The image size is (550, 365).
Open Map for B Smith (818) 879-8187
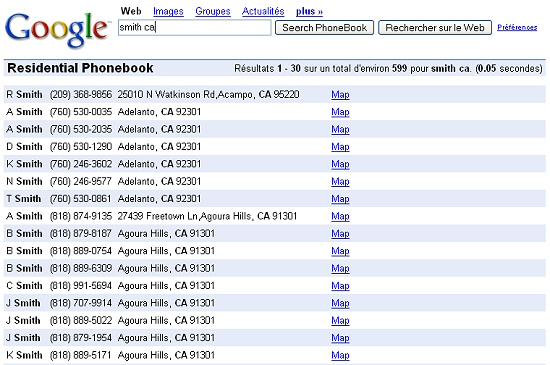click(340, 234)
